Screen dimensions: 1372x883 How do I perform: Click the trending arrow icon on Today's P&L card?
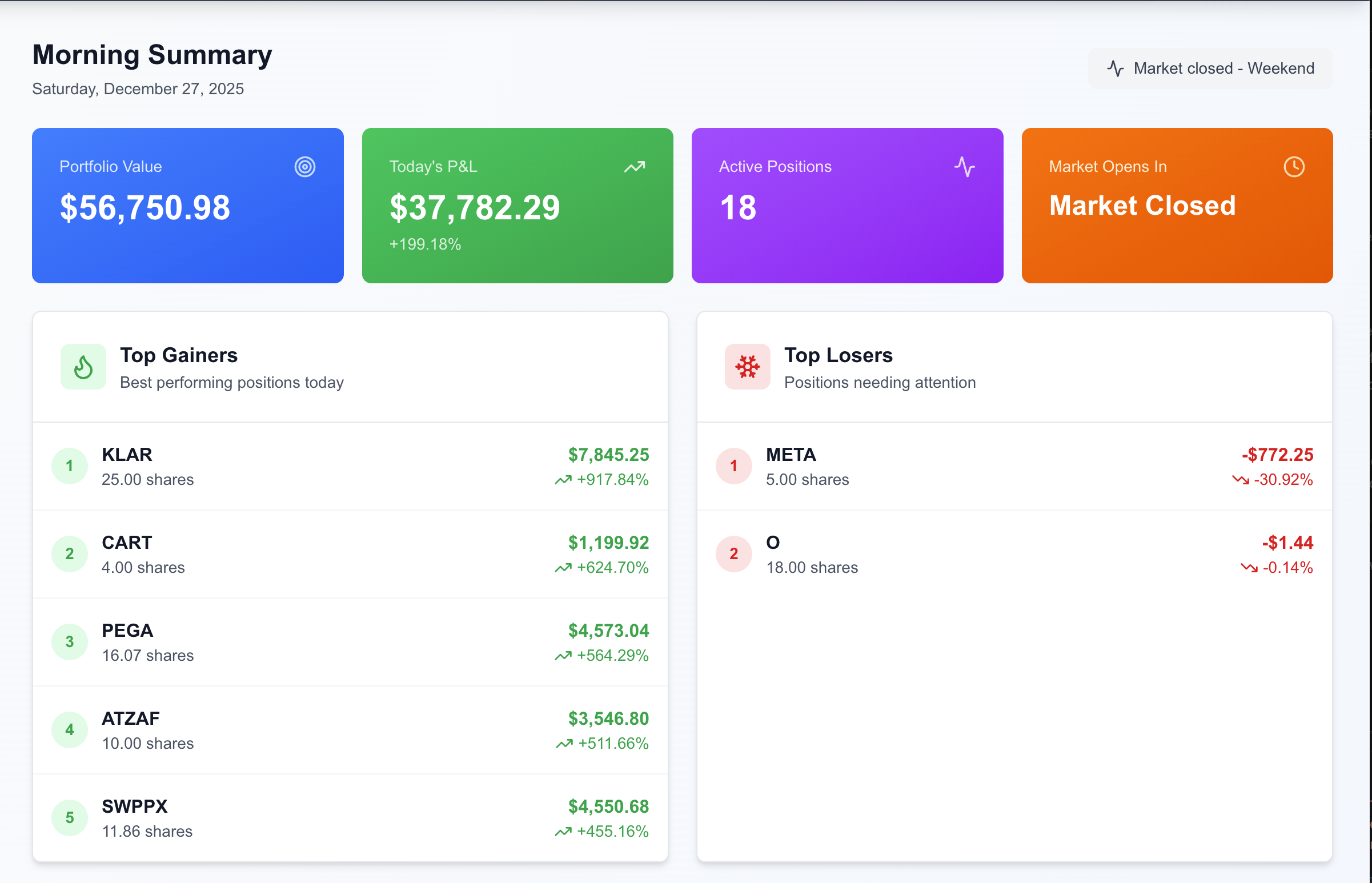click(633, 167)
